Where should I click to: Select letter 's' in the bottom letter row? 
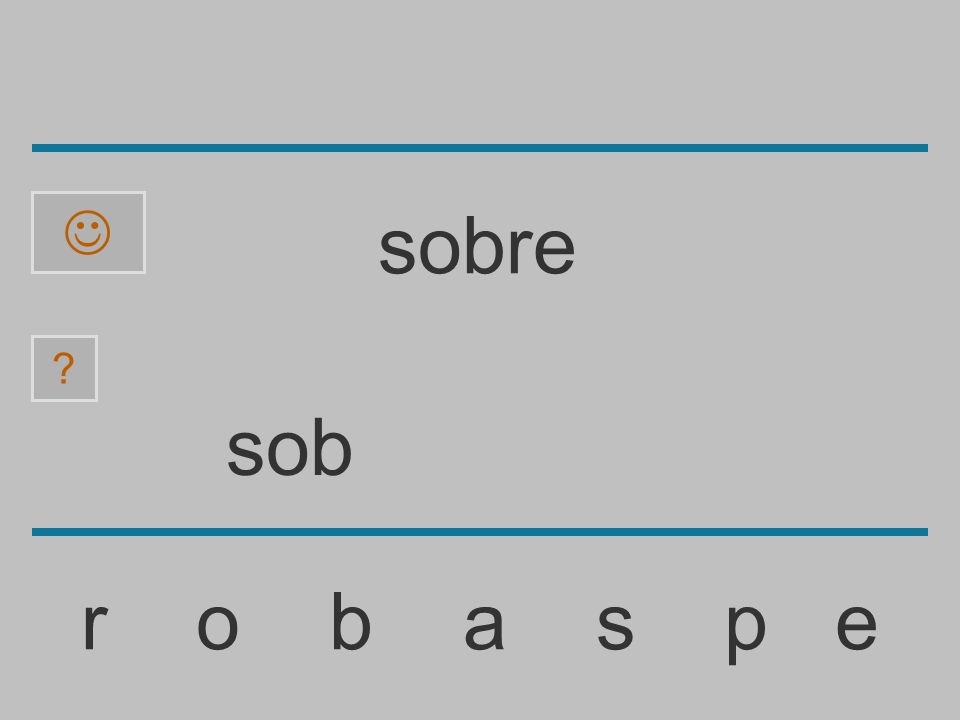pyautogui.click(x=615, y=626)
